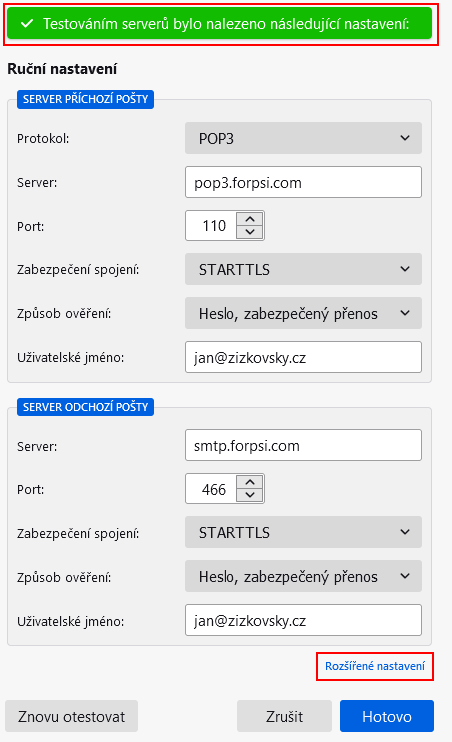Focus the smtp.forpsi.com server field
452x742 pixels.
(303, 445)
